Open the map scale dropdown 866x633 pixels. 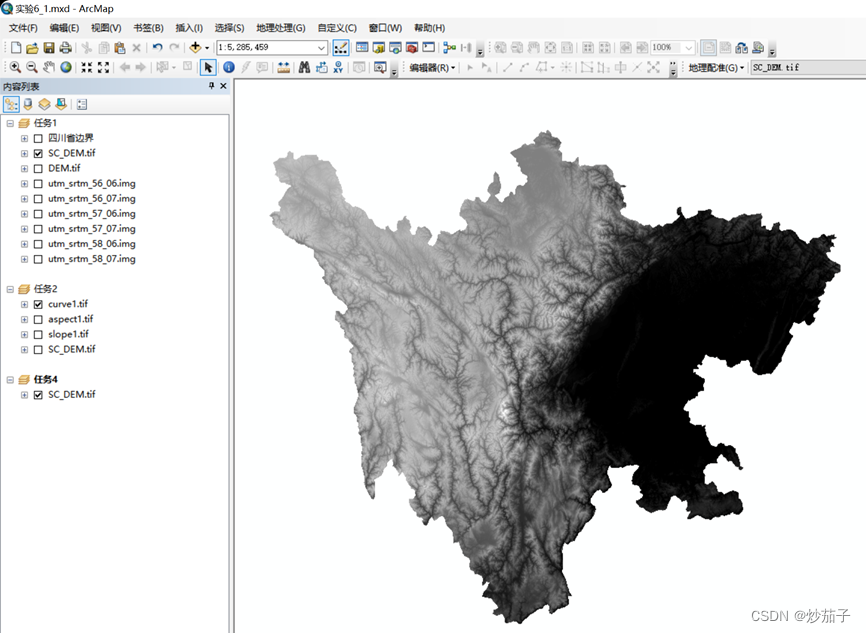[321, 47]
